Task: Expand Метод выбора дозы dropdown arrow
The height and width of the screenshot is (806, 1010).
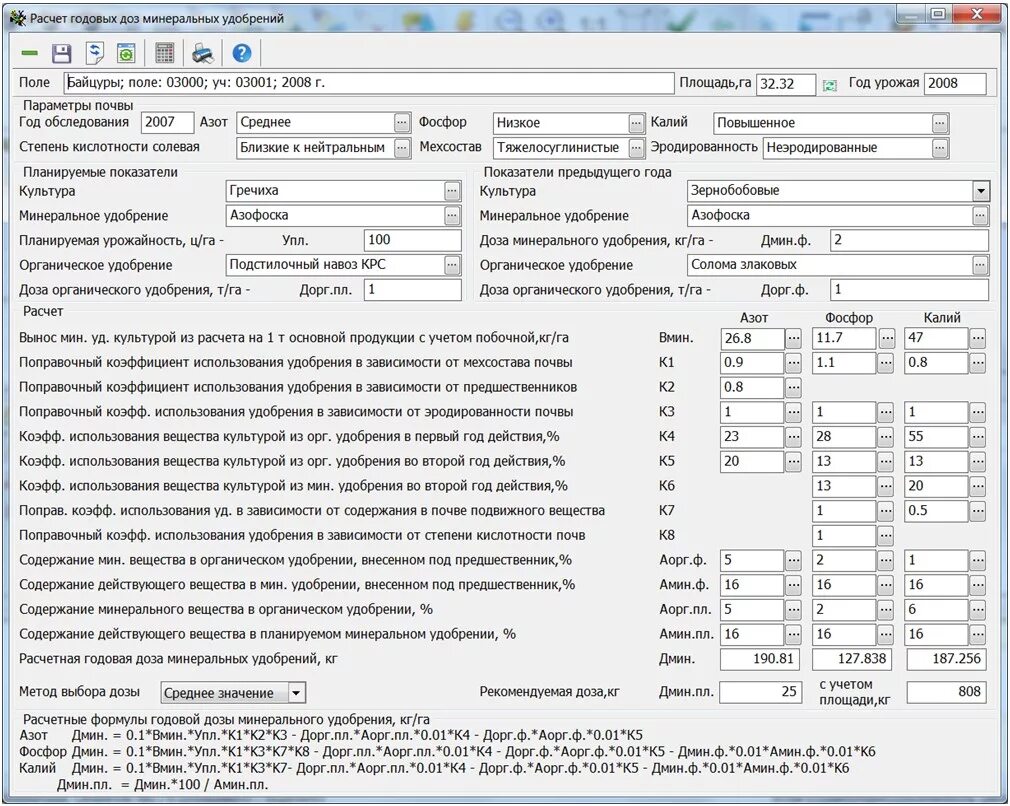Action: 296,693
